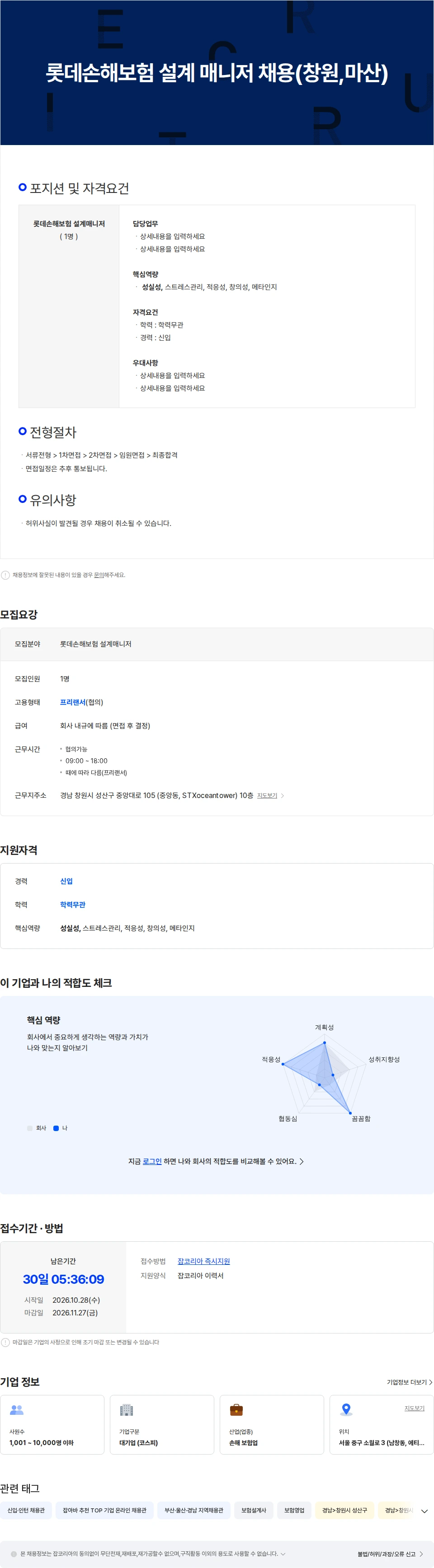
Task: Open 지도보기 link in company location card
Action: 415,1408
